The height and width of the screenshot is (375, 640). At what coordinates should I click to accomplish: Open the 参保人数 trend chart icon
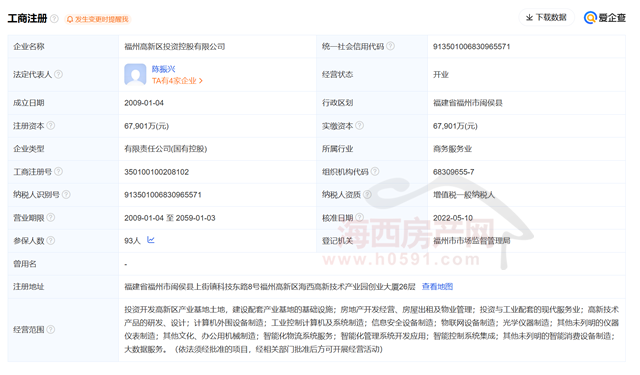tap(151, 240)
